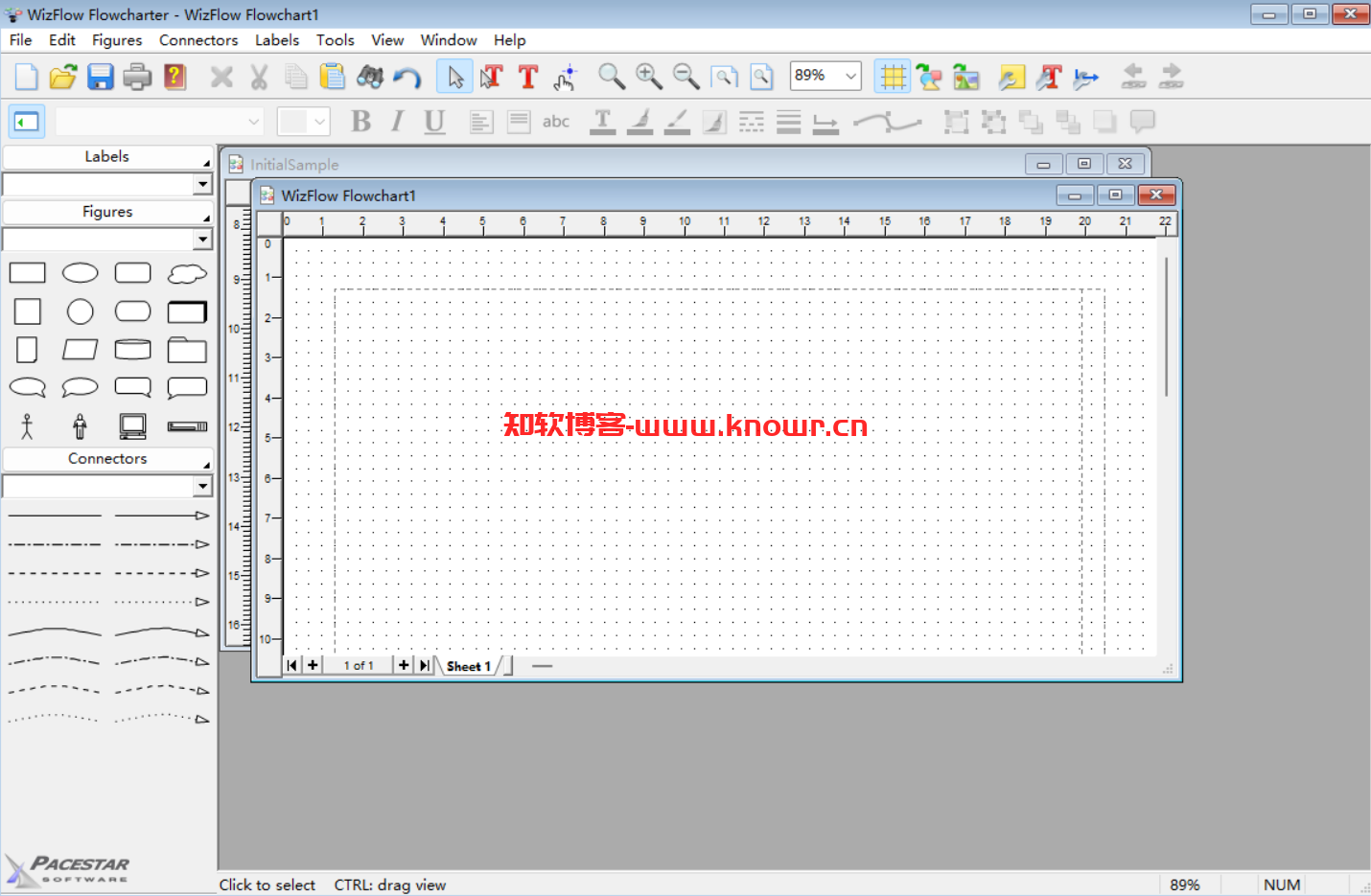
Task: Pick the folder figure shape
Action: 187,350
